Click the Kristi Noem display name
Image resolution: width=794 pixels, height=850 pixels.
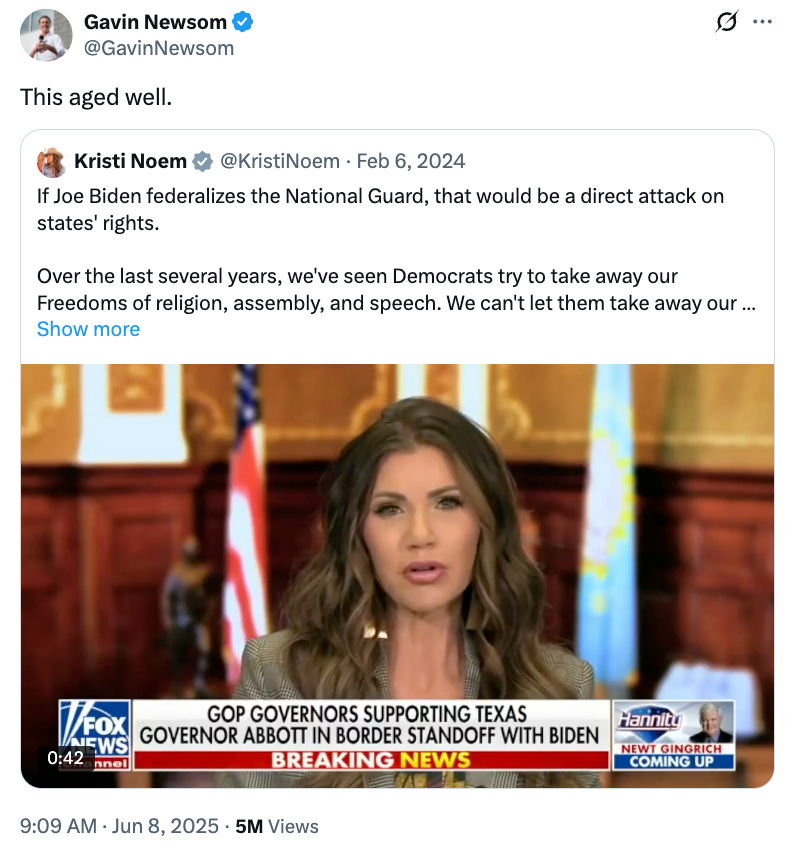pos(130,162)
